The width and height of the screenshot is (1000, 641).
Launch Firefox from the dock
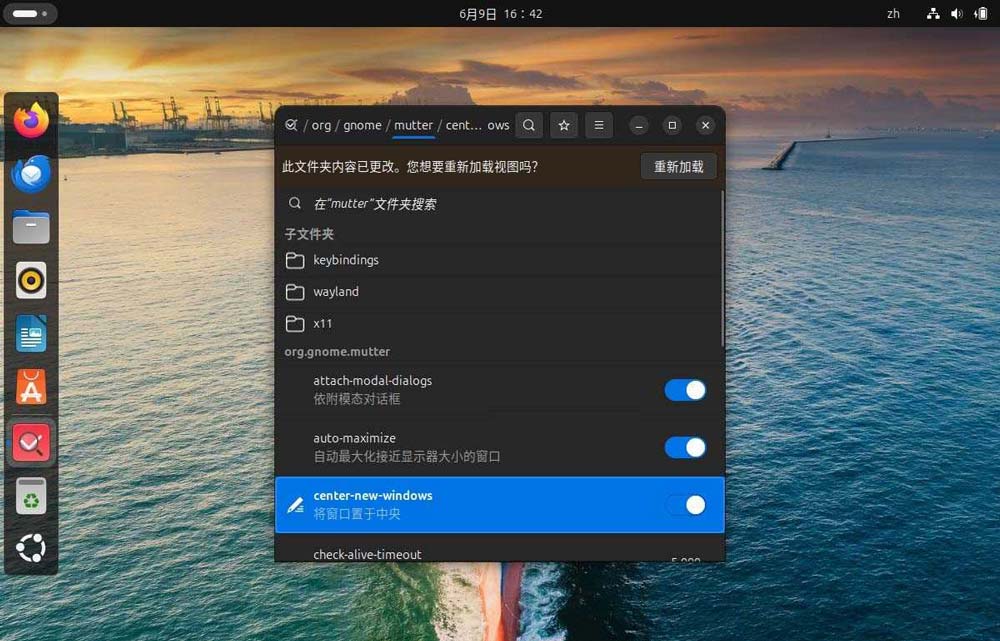pyautogui.click(x=30, y=119)
